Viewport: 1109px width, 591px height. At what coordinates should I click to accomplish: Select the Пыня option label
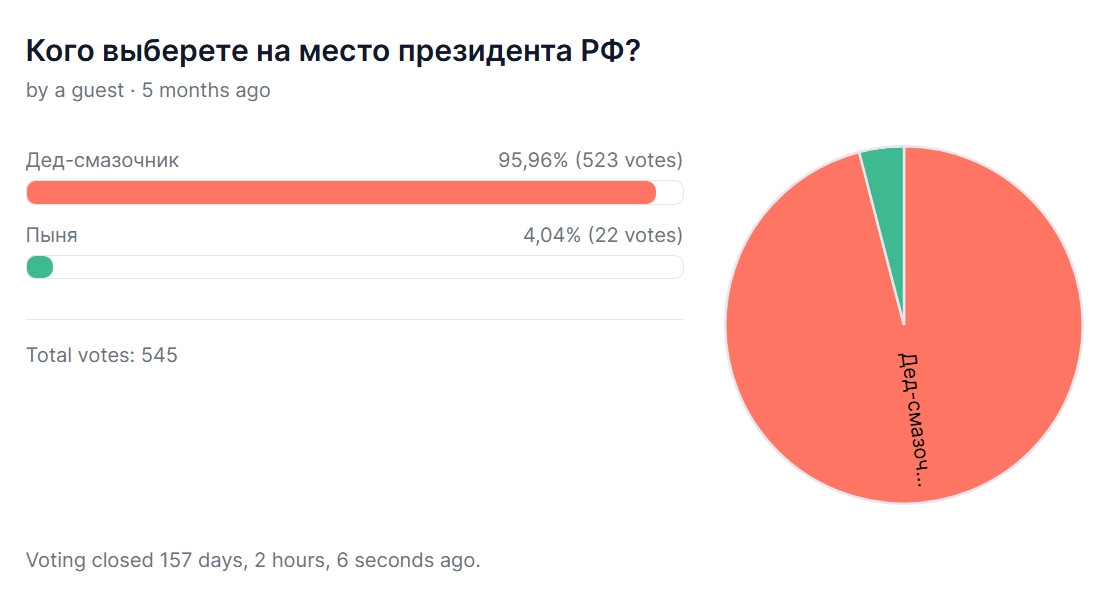[x=51, y=235]
